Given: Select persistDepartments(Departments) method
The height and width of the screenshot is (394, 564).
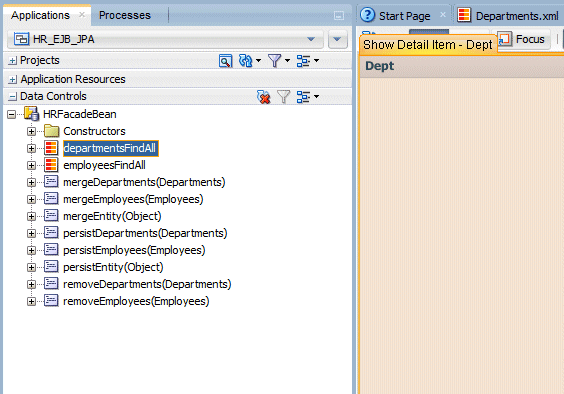Looking at the screenshot, I should pyautogui.click(x=145, y=233).
